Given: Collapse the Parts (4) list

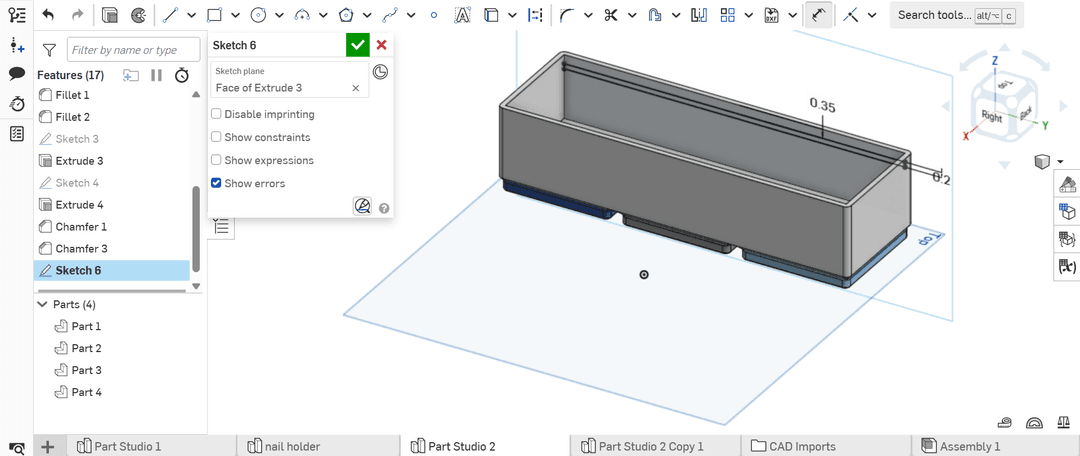Looking at the screenshot, I should 43,304.
